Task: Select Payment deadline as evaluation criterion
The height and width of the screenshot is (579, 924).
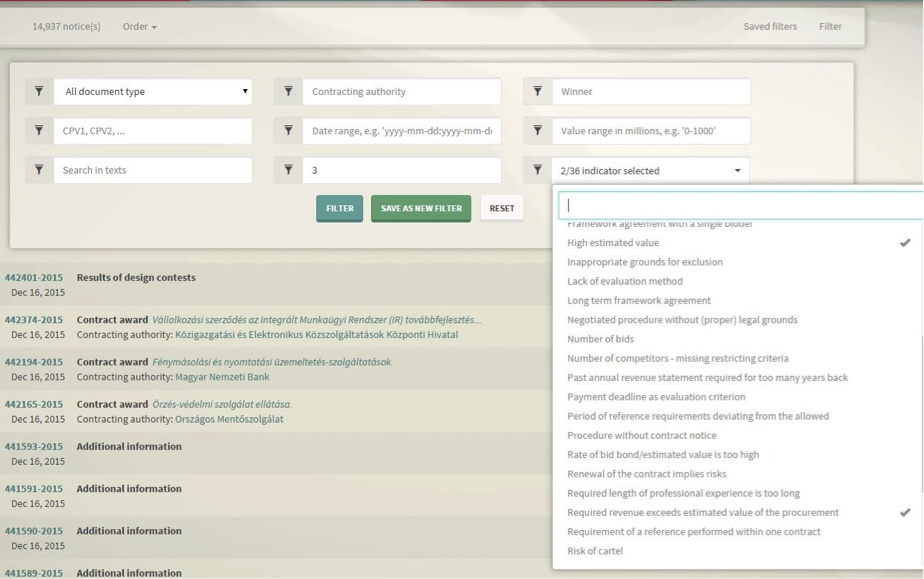Action: point(738,397)
